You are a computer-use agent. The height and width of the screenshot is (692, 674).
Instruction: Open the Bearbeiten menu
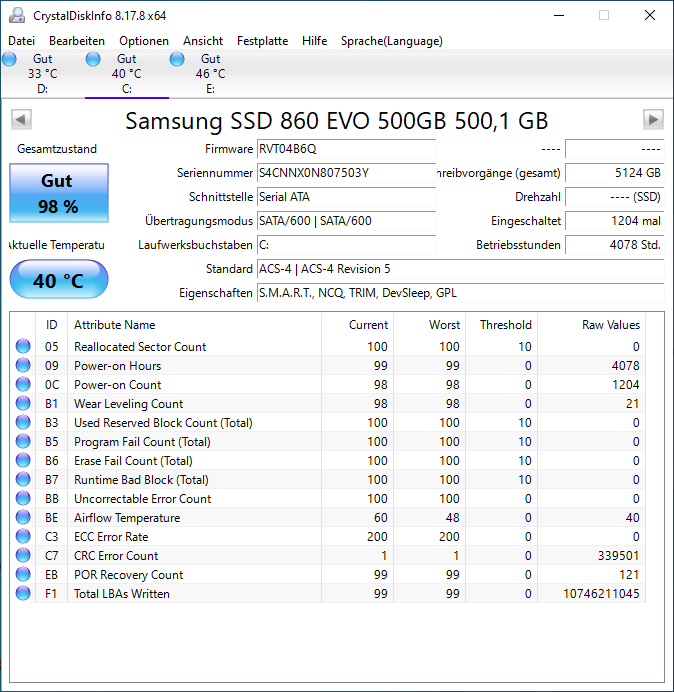(x=77, y=41)
